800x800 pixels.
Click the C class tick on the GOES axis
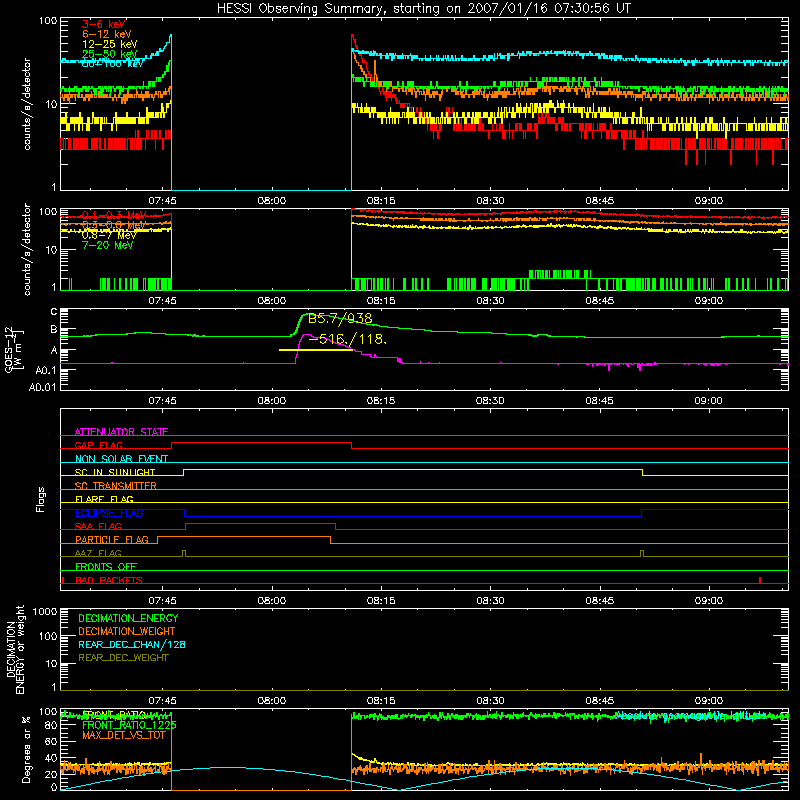pos(54,311)
